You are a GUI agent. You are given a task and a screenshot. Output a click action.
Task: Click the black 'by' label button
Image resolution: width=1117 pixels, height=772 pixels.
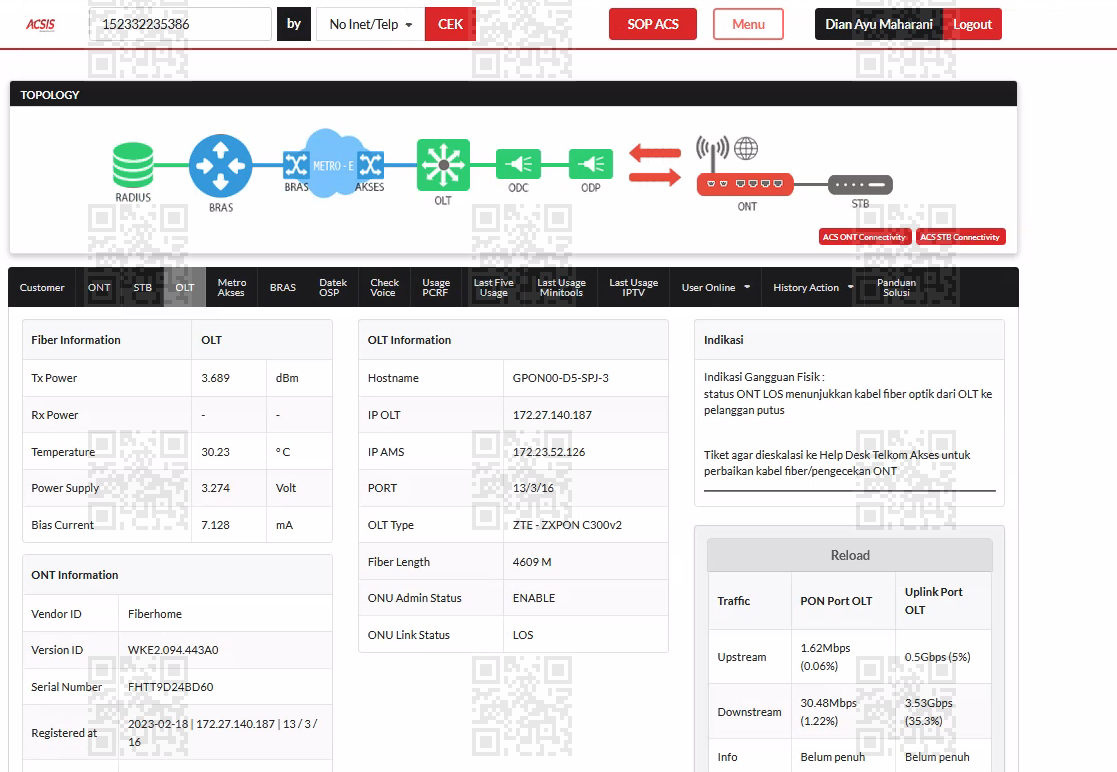coord(293,24)
